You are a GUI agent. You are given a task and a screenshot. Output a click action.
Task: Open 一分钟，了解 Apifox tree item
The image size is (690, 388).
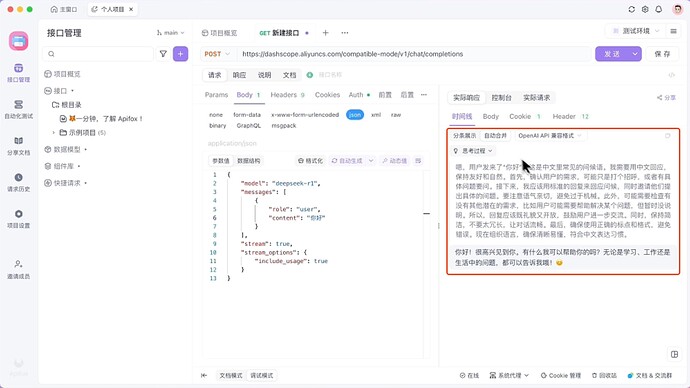pyautogui.click(x=101, y=118)
